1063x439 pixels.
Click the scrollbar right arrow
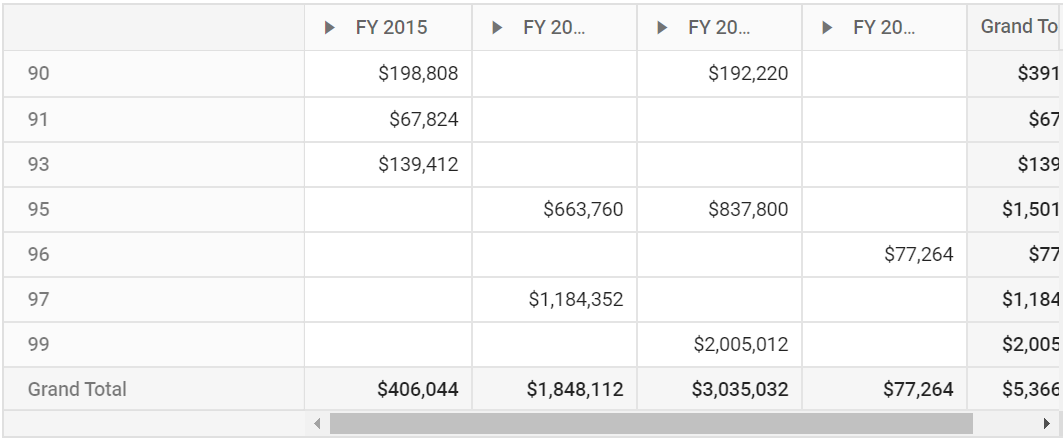[1047, 423]
